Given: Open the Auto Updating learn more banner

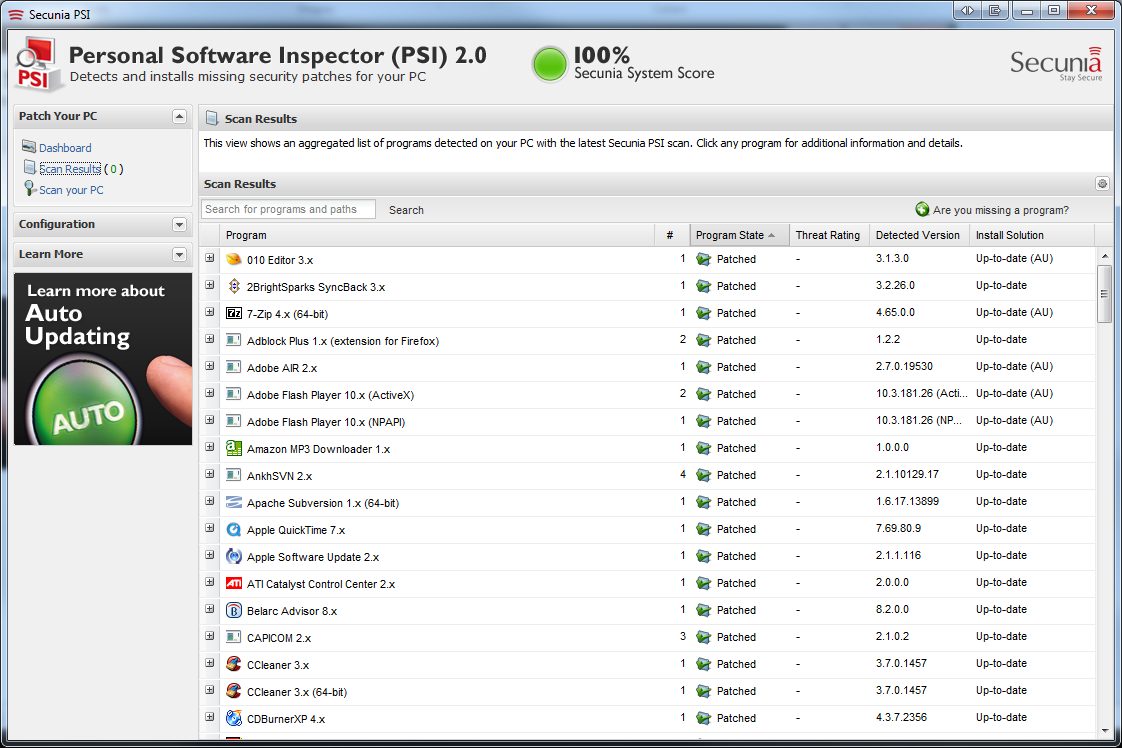Looking at the screenshot, I should 103,359.
